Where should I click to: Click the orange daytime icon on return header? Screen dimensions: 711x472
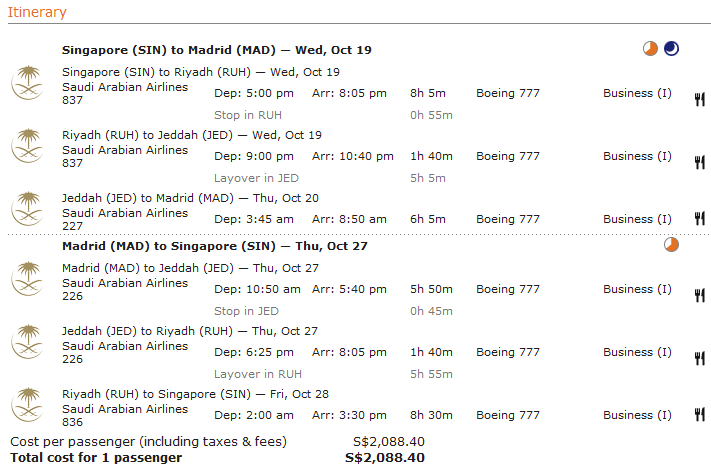click(x=671, y=245)
